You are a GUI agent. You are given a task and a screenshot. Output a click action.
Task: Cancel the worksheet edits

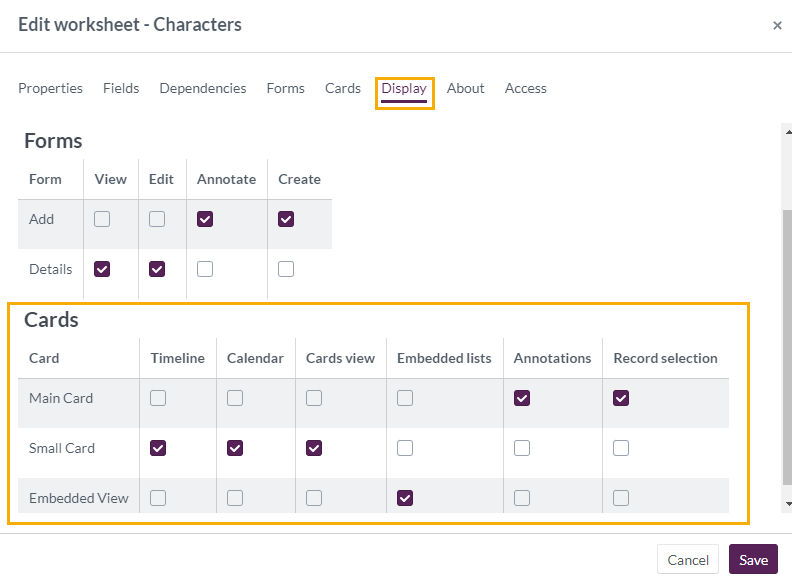coord(688,560)
